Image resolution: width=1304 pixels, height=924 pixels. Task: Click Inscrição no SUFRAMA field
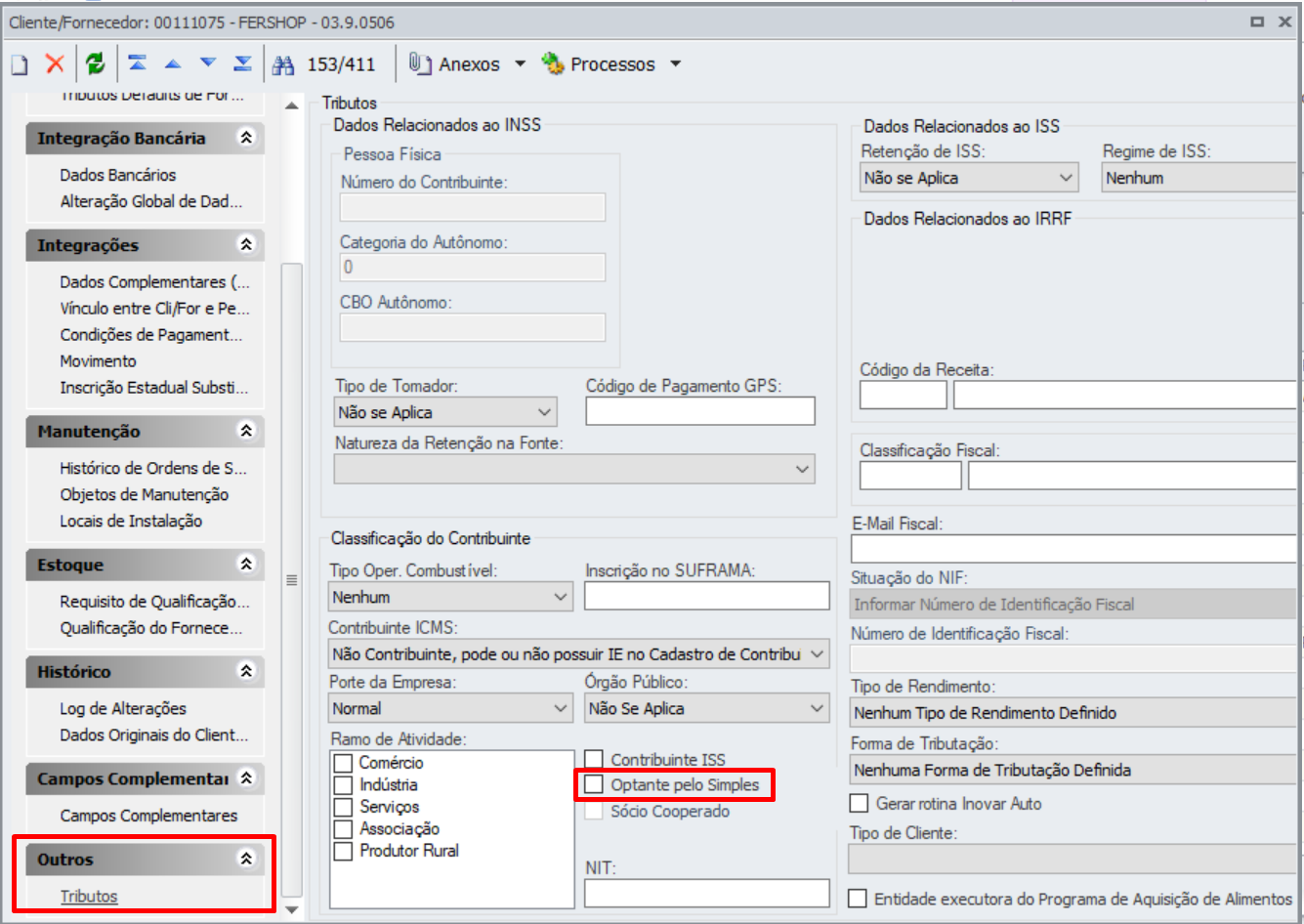[707, 596]
